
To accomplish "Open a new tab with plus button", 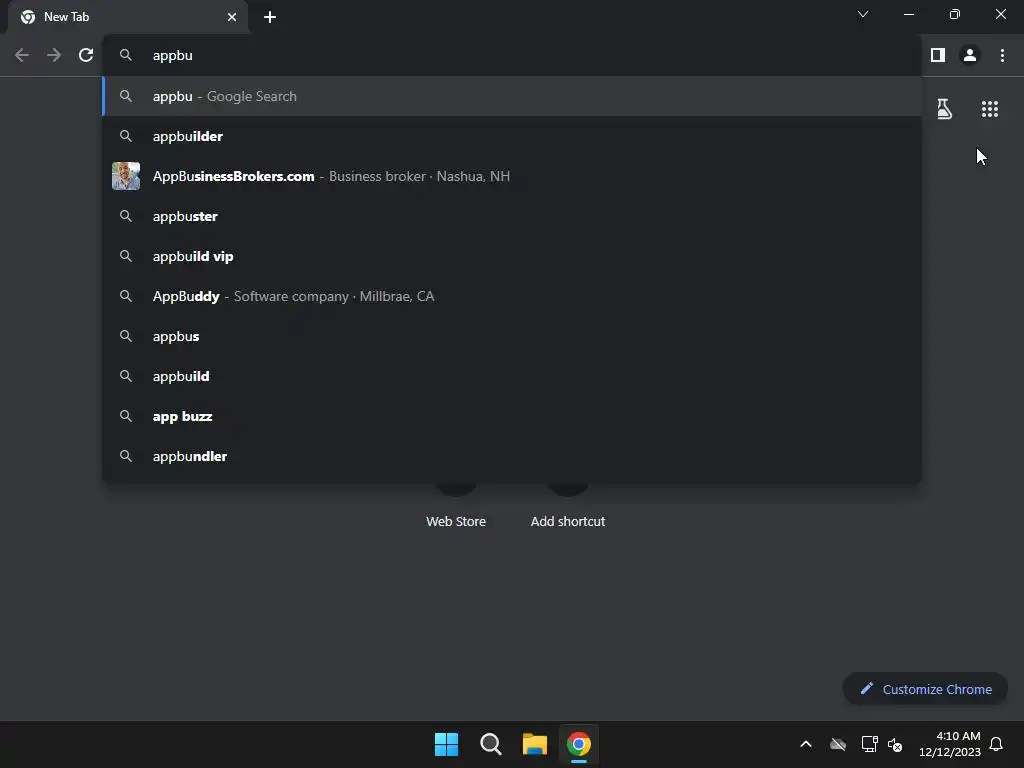I will click(270, 17).
